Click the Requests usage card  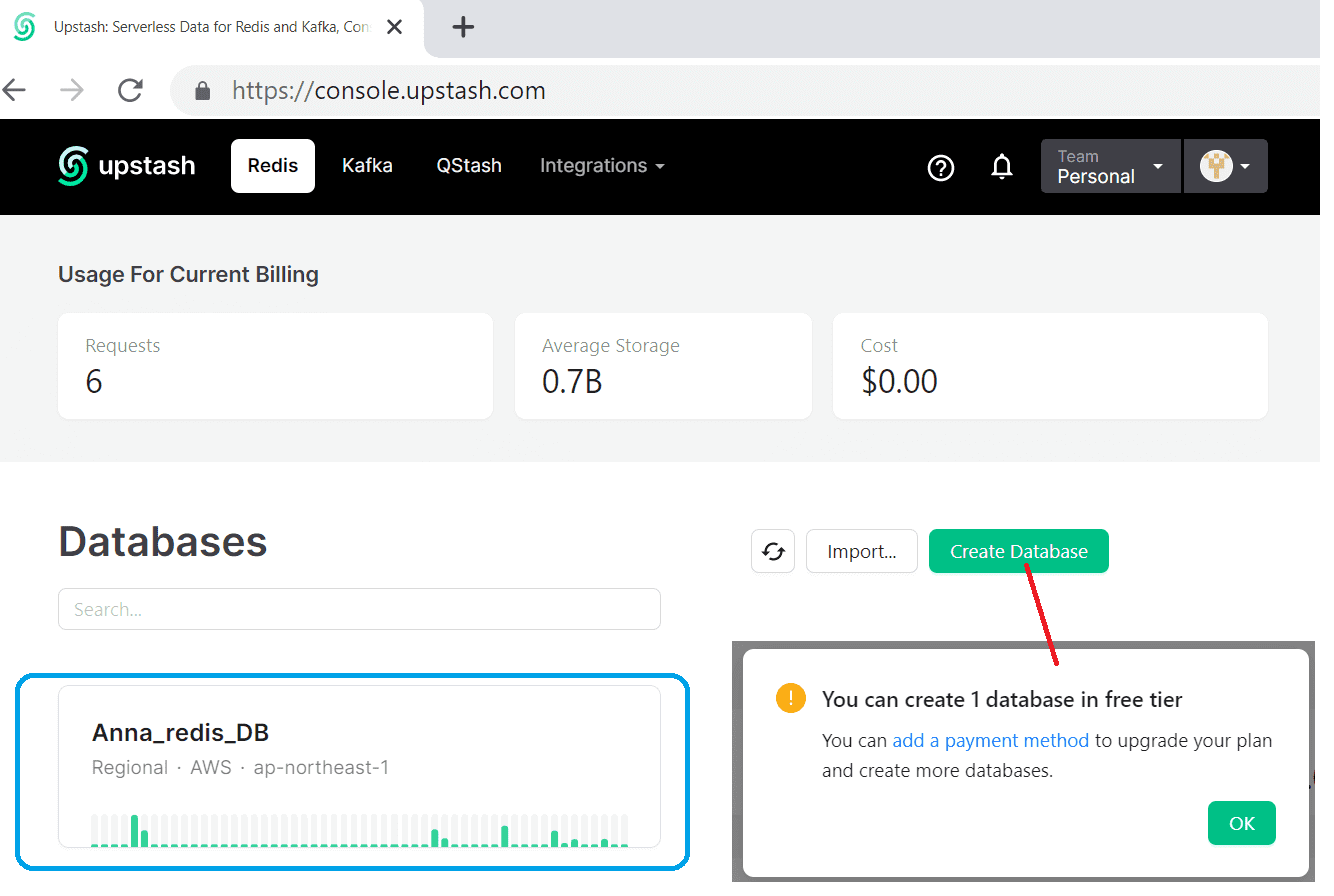(275, 366)
